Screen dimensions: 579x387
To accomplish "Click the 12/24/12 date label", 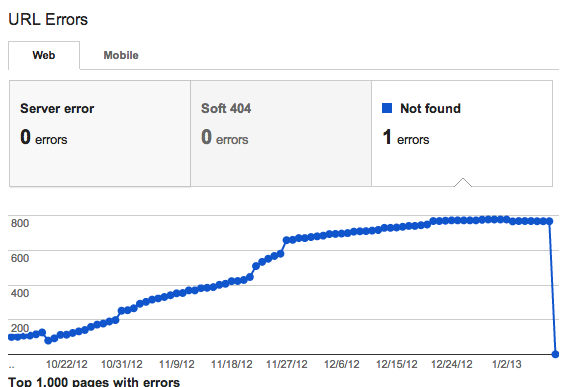I will [452, 364].
